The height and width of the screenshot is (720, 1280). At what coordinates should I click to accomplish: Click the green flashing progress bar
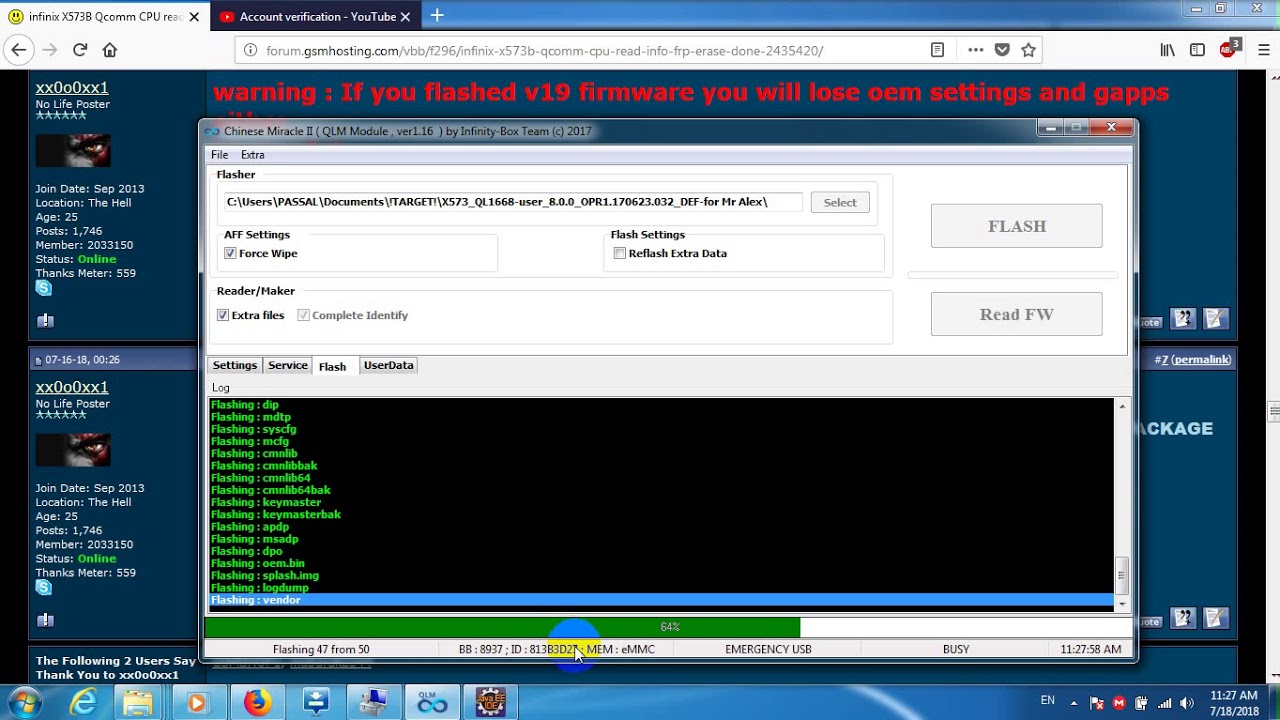pyautogui.click(x=502, y=627)
